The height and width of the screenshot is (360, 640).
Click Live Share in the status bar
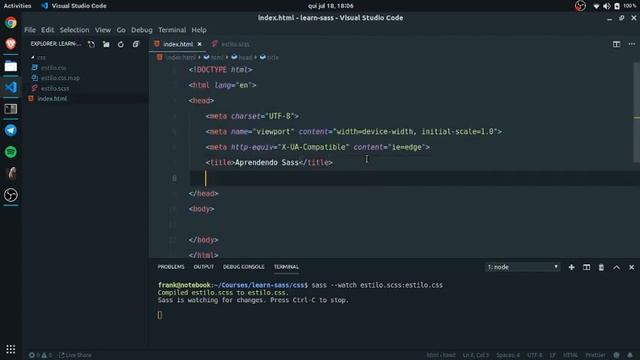[x=76, y=355]
